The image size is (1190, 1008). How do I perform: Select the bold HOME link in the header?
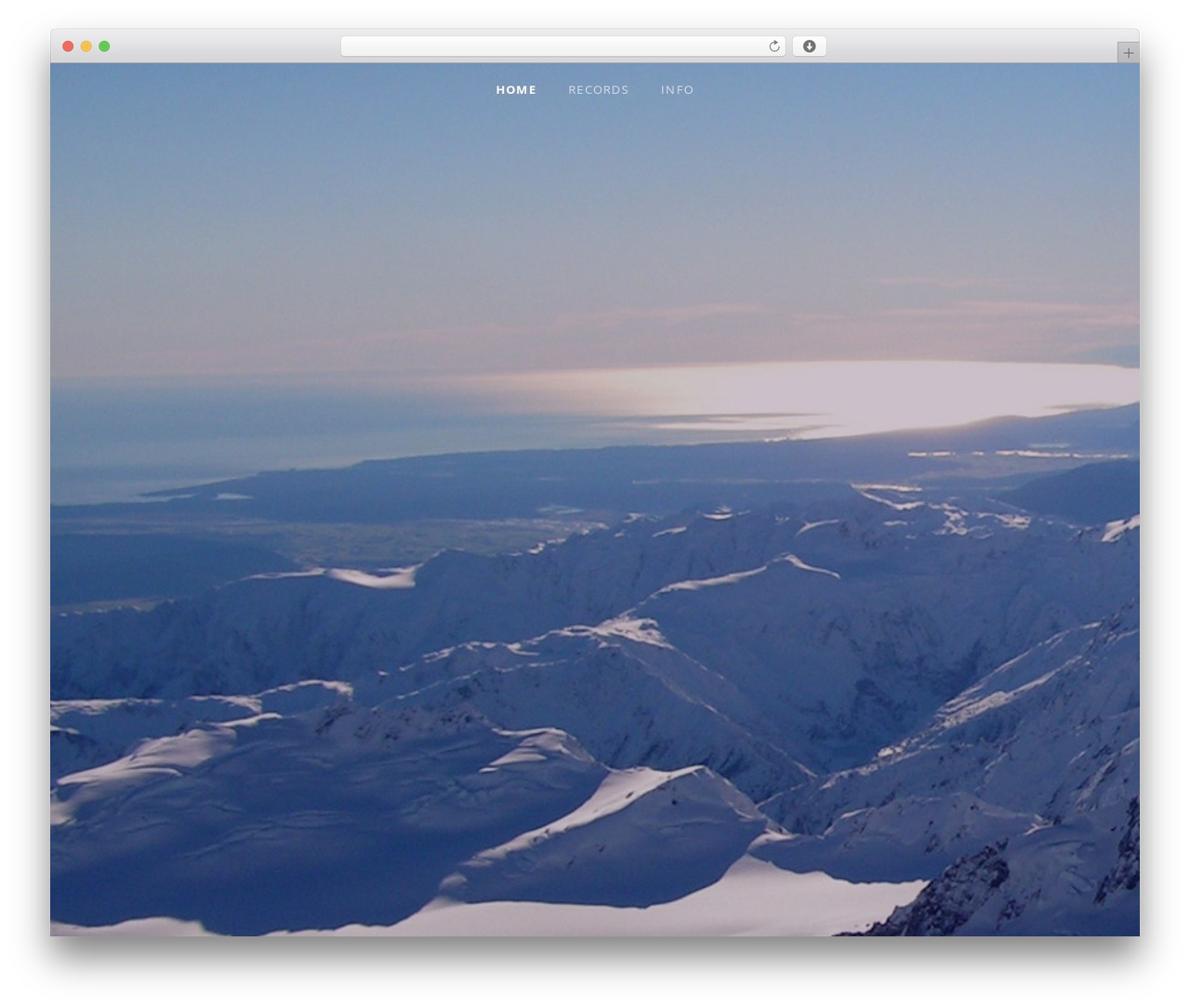pos(516,90)
